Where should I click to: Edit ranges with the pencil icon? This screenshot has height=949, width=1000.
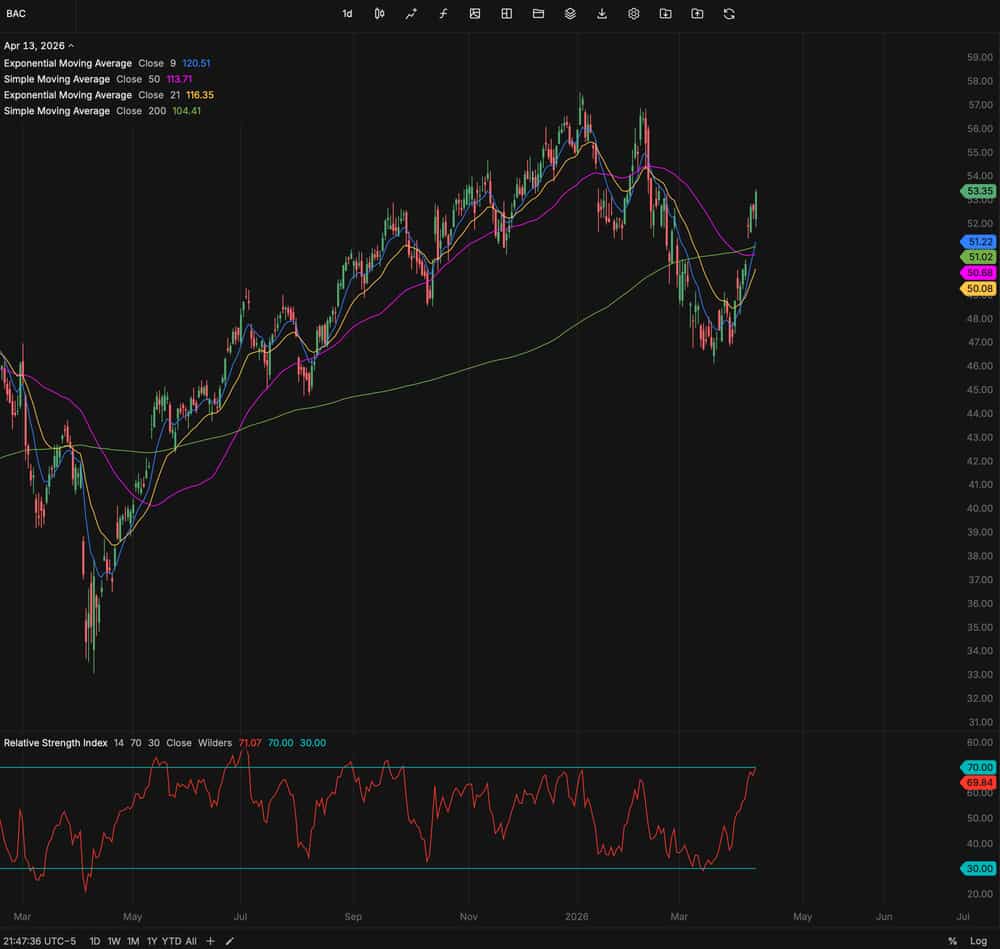(230, 941)
